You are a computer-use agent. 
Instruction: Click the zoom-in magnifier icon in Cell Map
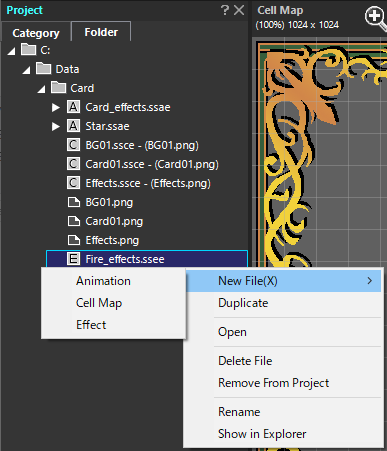coord(375,18)
